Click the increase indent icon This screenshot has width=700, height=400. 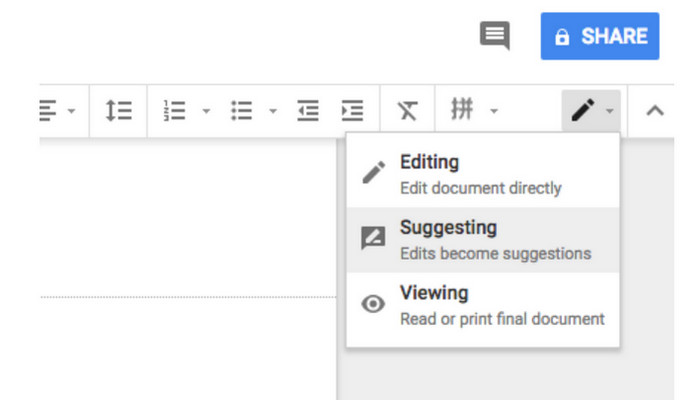click(x=352, y=110)
